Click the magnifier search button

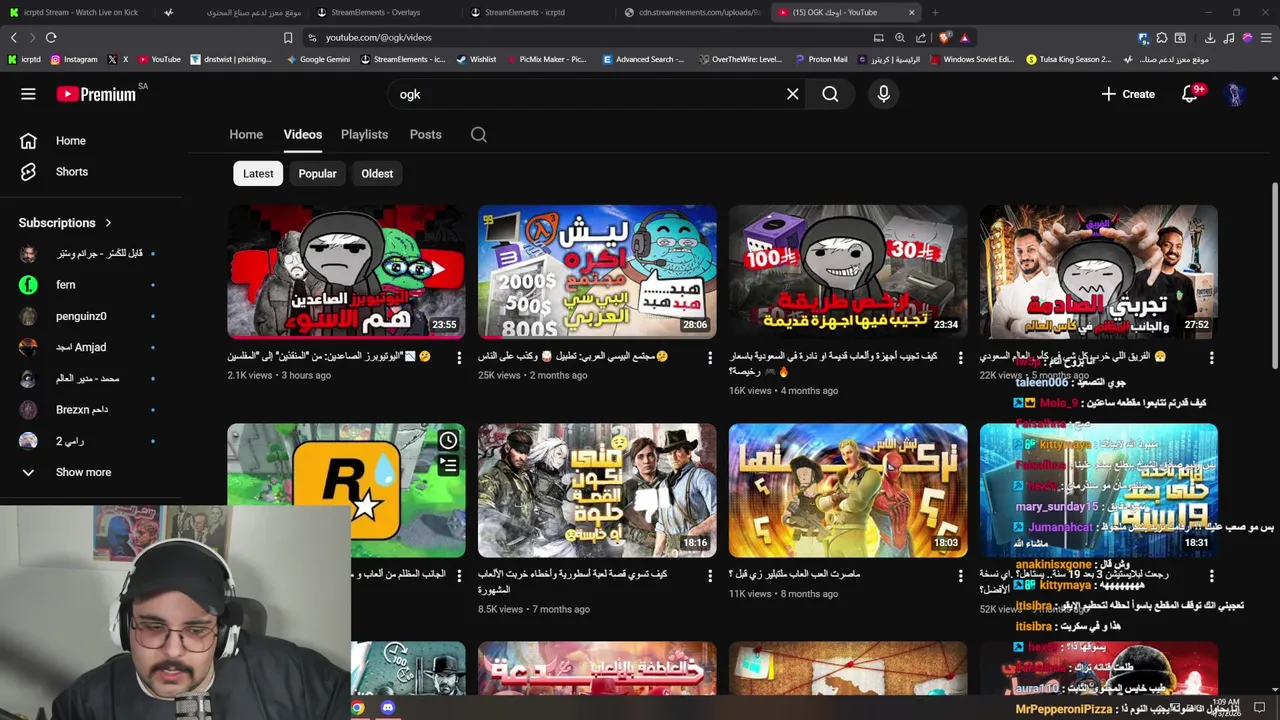pyautogui.click(x=830, y=94)
